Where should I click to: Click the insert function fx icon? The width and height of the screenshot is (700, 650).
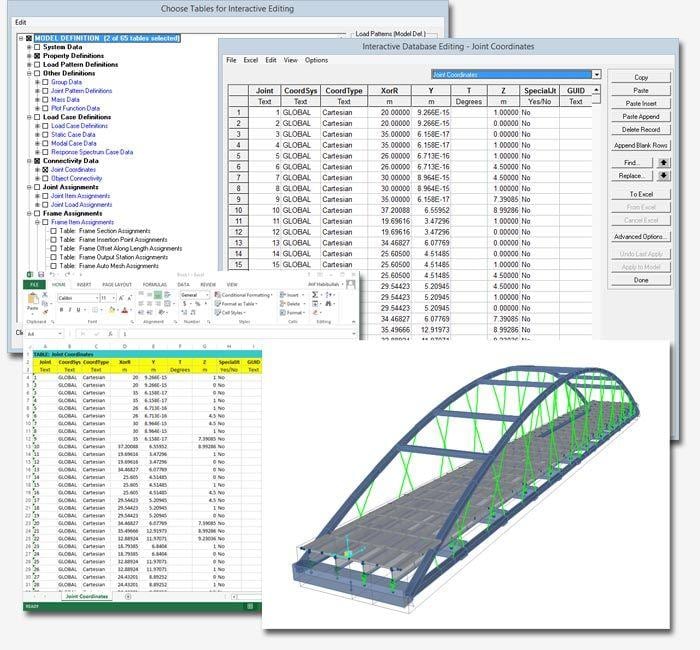click(110, 334)
